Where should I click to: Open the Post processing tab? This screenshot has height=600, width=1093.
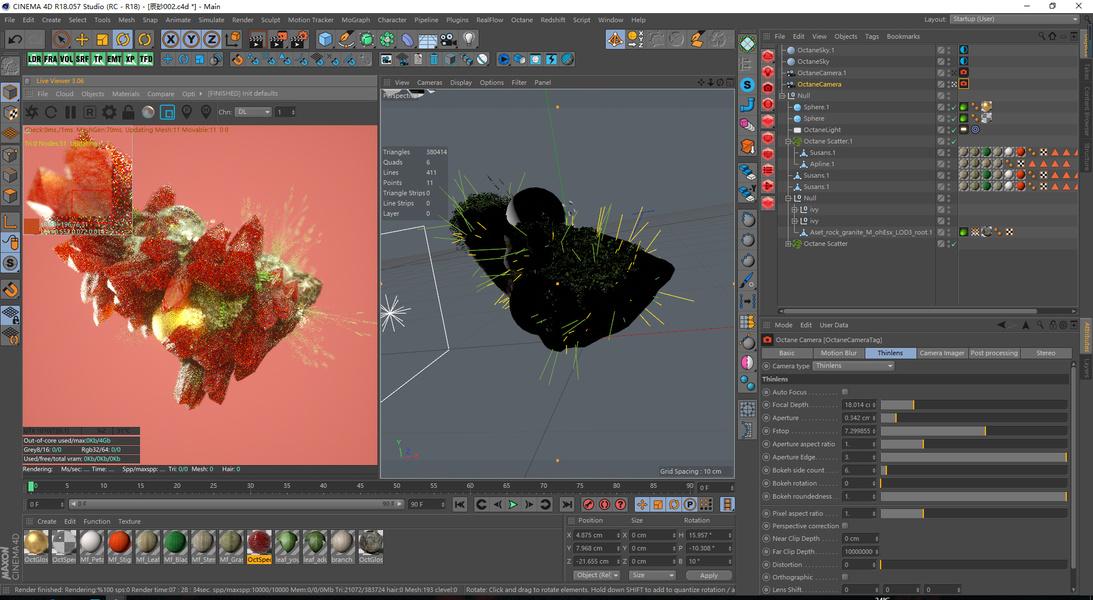[994, 353]
